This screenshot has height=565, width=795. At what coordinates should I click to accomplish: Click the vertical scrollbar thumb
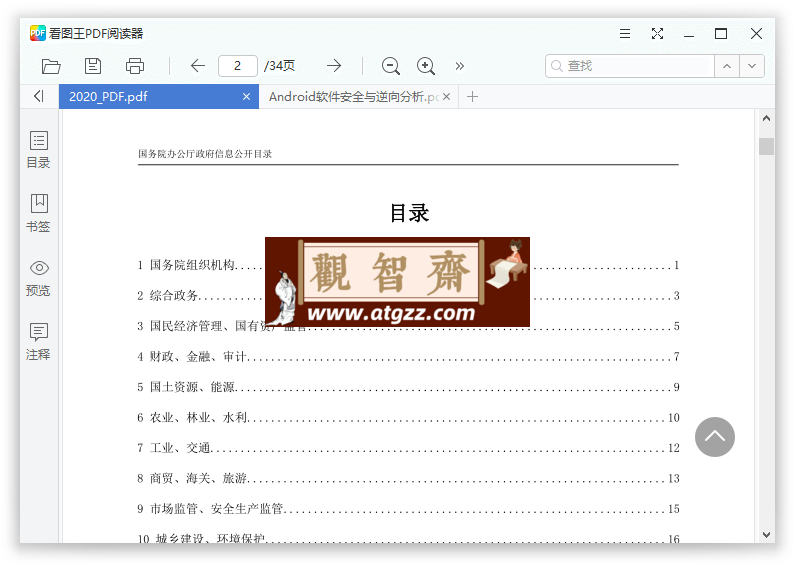[x=766, y=147]
